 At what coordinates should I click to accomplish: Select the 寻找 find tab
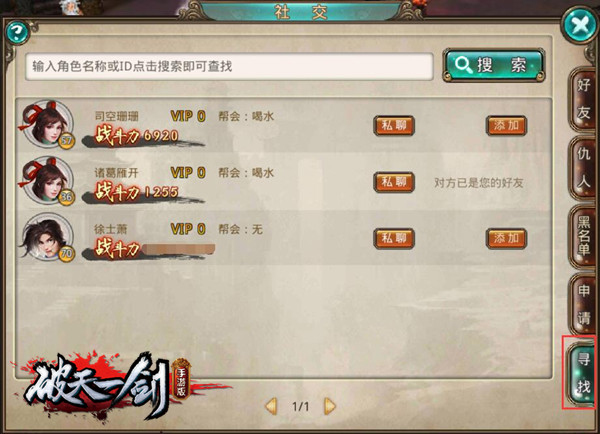coord(582,373)
